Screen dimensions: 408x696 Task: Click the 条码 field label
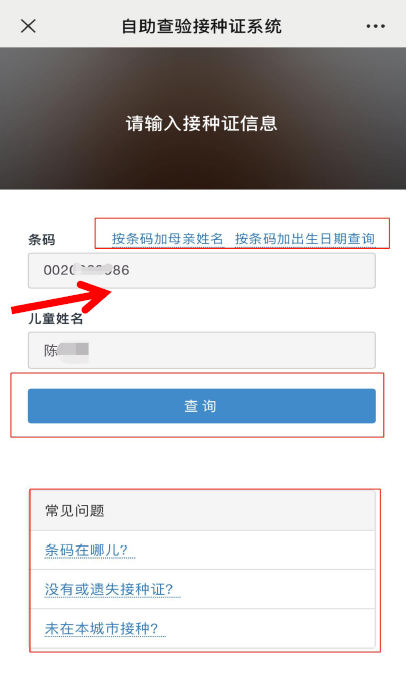coord(42,240)
